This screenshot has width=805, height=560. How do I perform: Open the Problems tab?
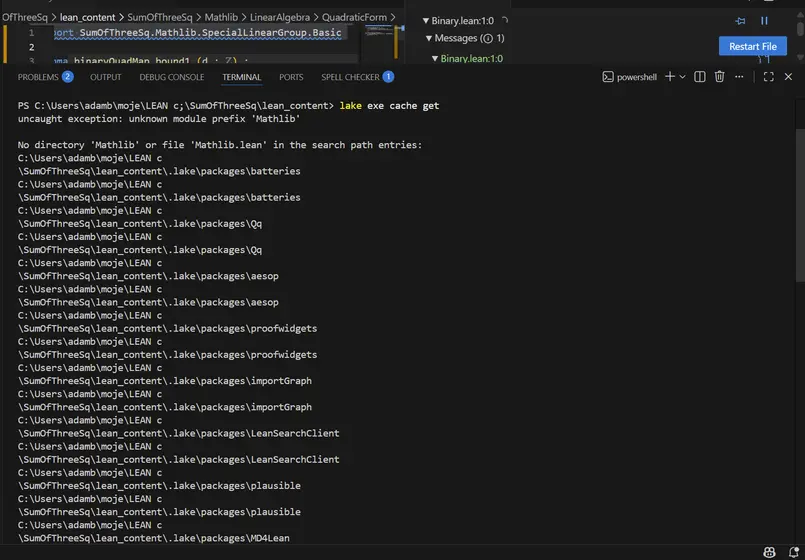(38, 77)
